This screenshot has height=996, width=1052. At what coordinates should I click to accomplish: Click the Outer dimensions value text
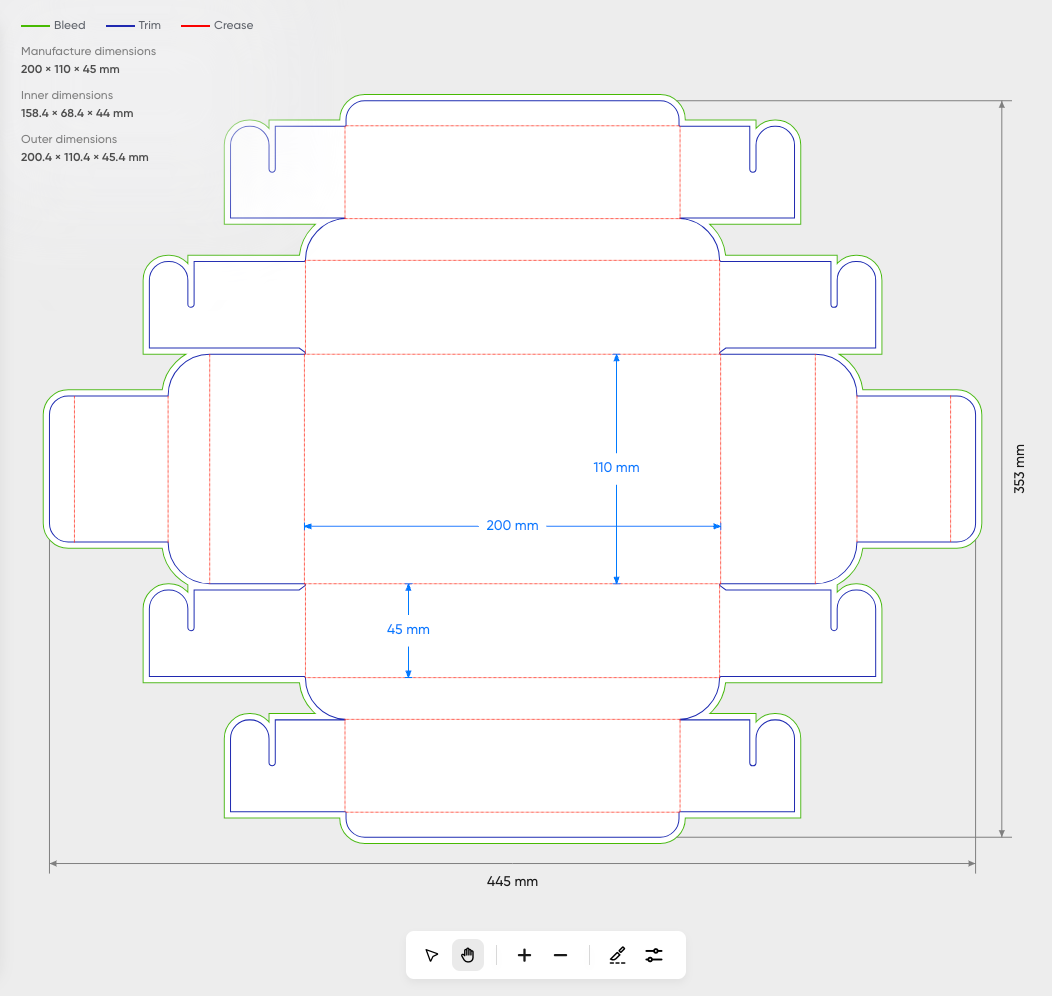[85, 157]
